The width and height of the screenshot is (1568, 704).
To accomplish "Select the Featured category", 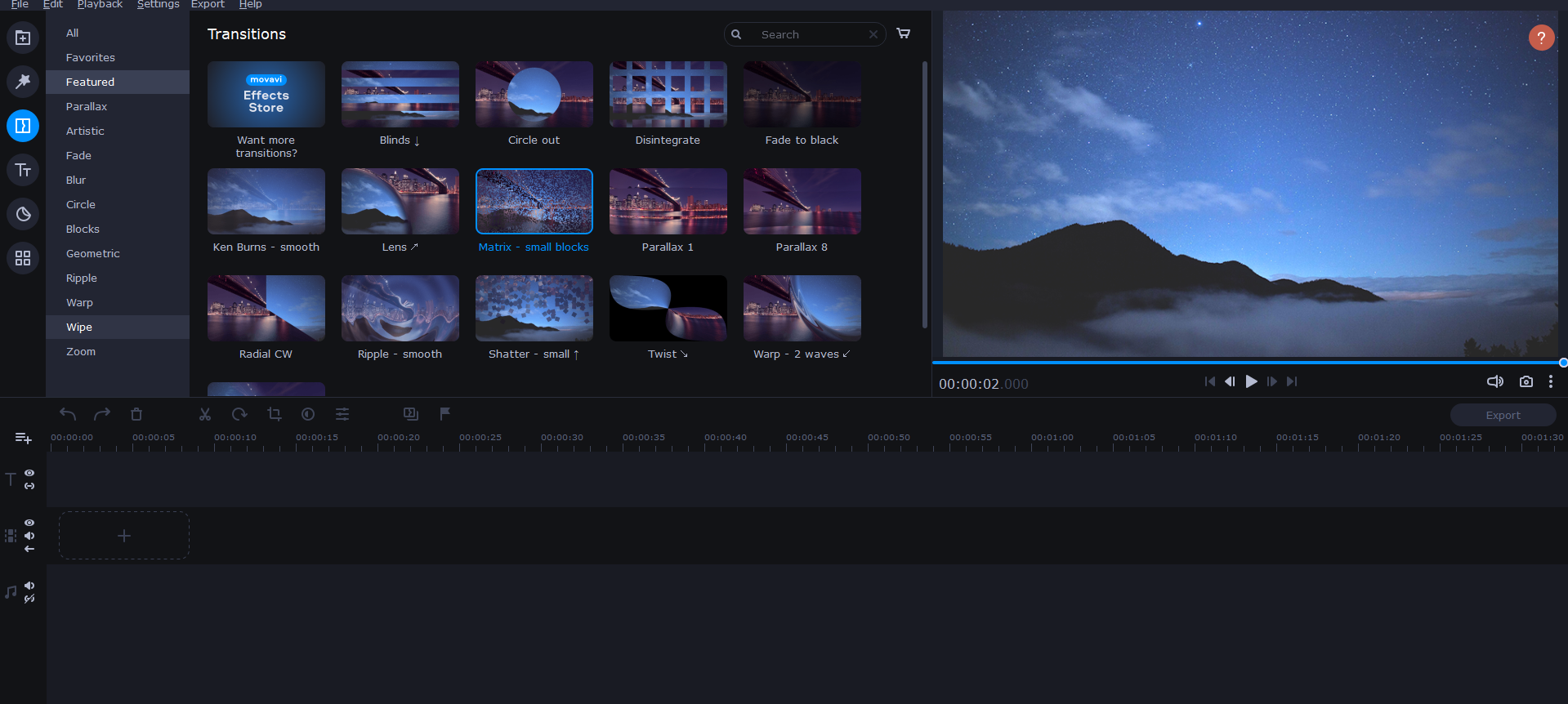I will tap(118, 82).
